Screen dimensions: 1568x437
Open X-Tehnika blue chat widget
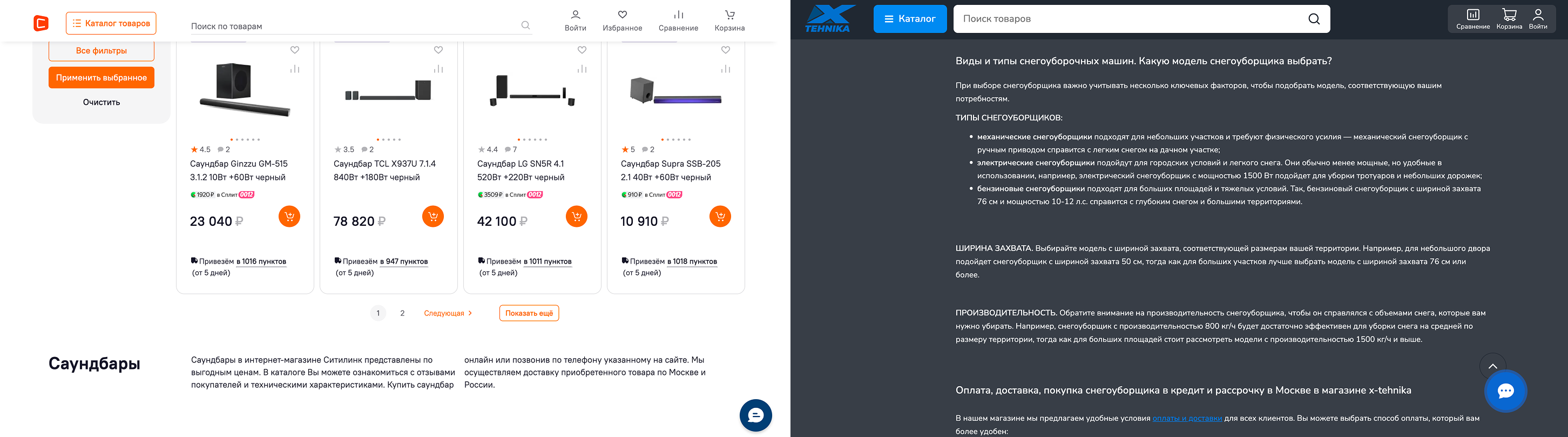(1506, 391)
